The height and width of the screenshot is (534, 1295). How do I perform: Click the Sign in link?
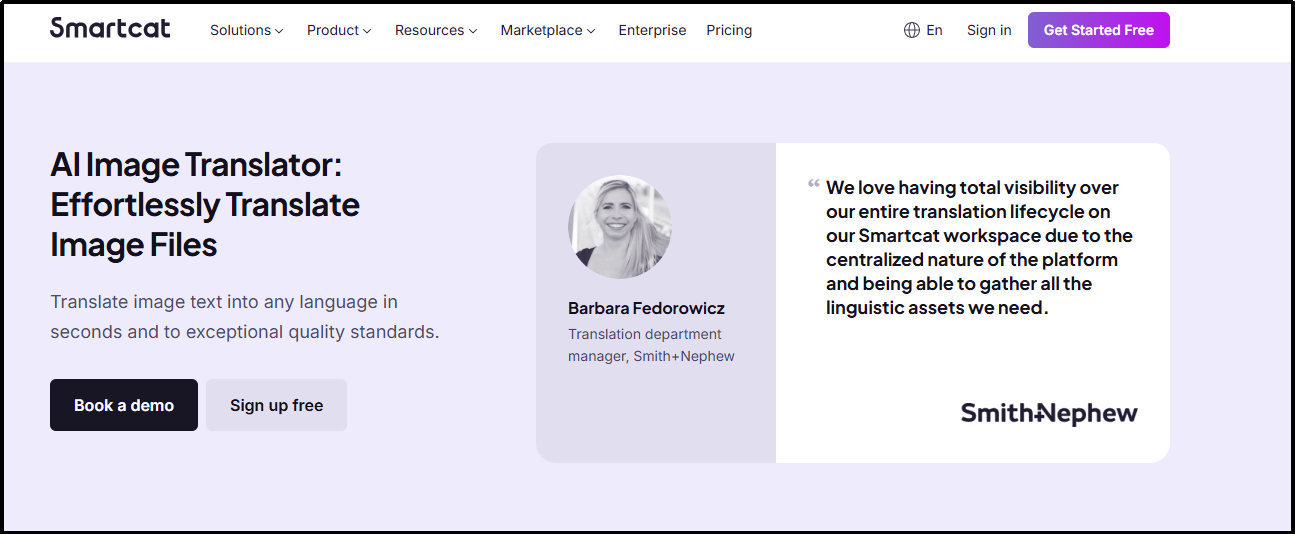tap(988, 30)
